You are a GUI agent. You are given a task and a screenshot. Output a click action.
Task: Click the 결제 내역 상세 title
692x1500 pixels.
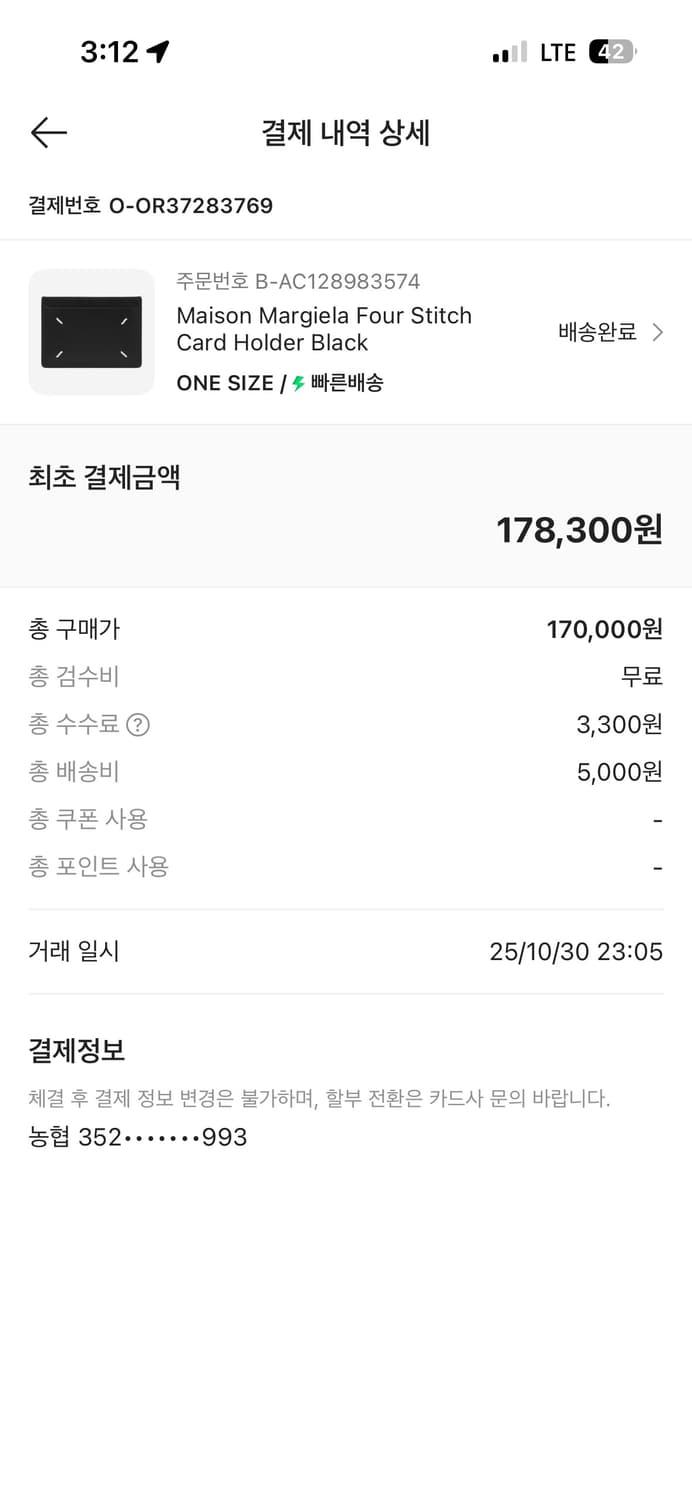346,133
